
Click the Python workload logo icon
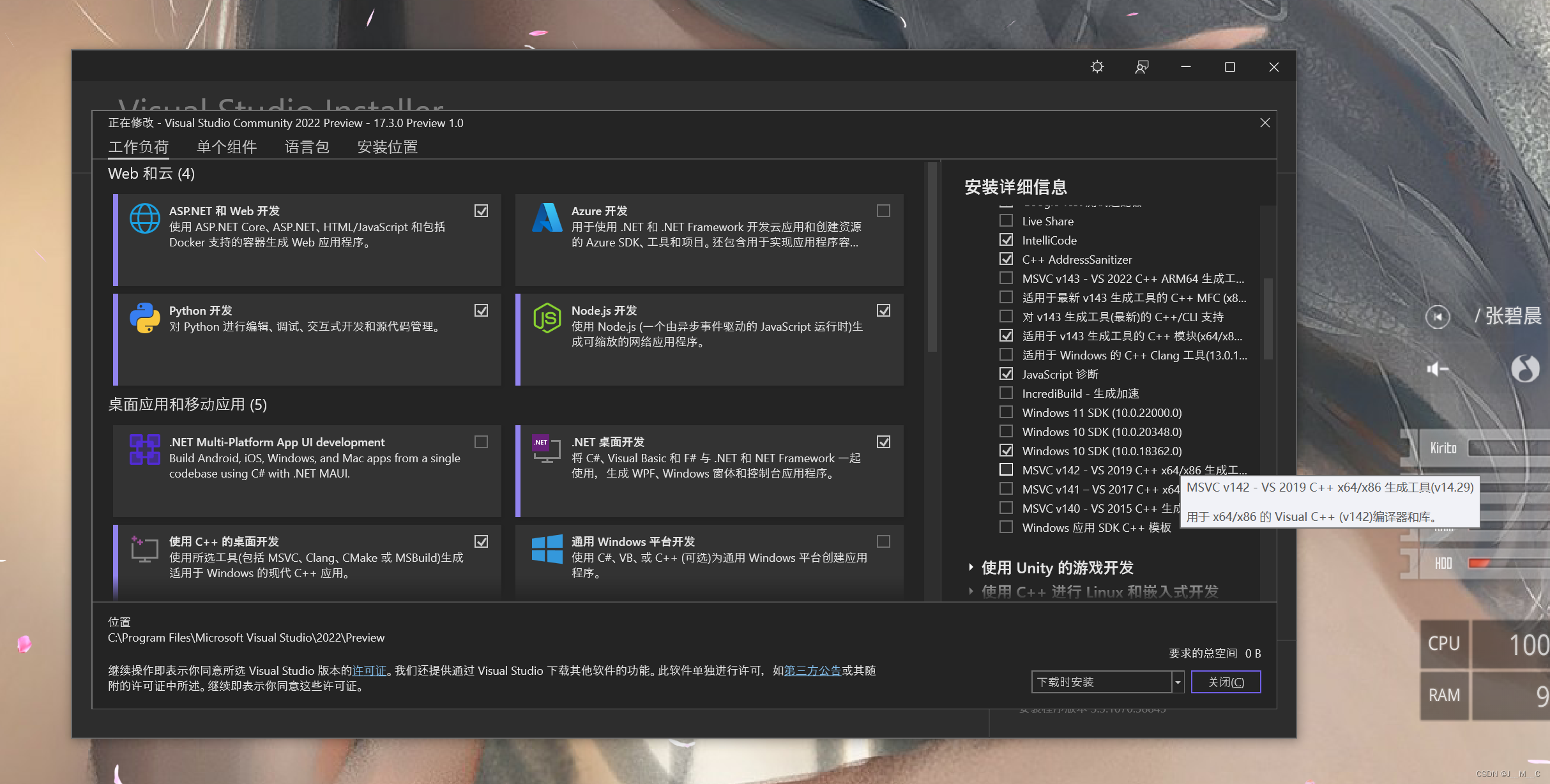click(x=145, y=318)
